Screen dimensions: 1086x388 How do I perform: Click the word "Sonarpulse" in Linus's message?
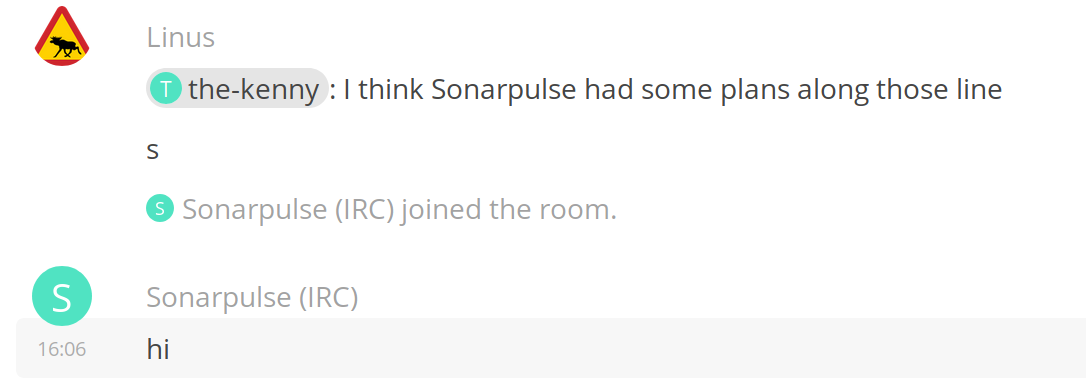[x=505, y=89]
